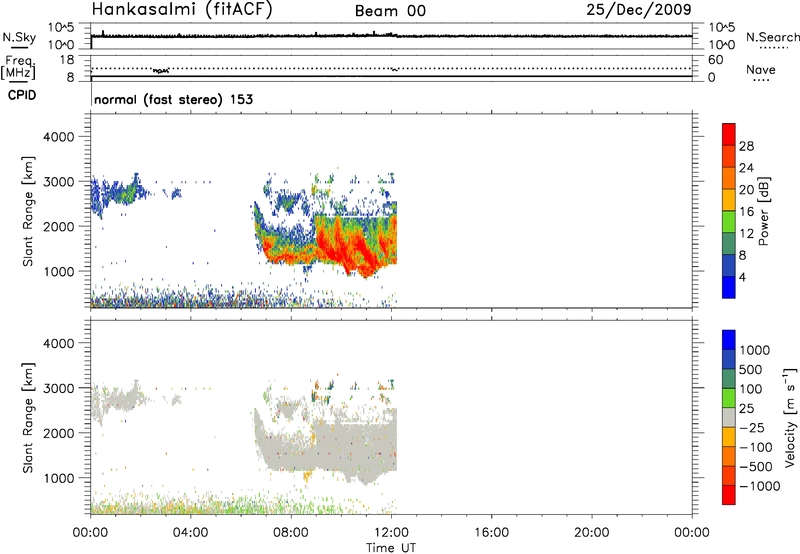Click the 'Freq. [MHz]' axis label
Screen dimensions: 800x554
(18, 67)
